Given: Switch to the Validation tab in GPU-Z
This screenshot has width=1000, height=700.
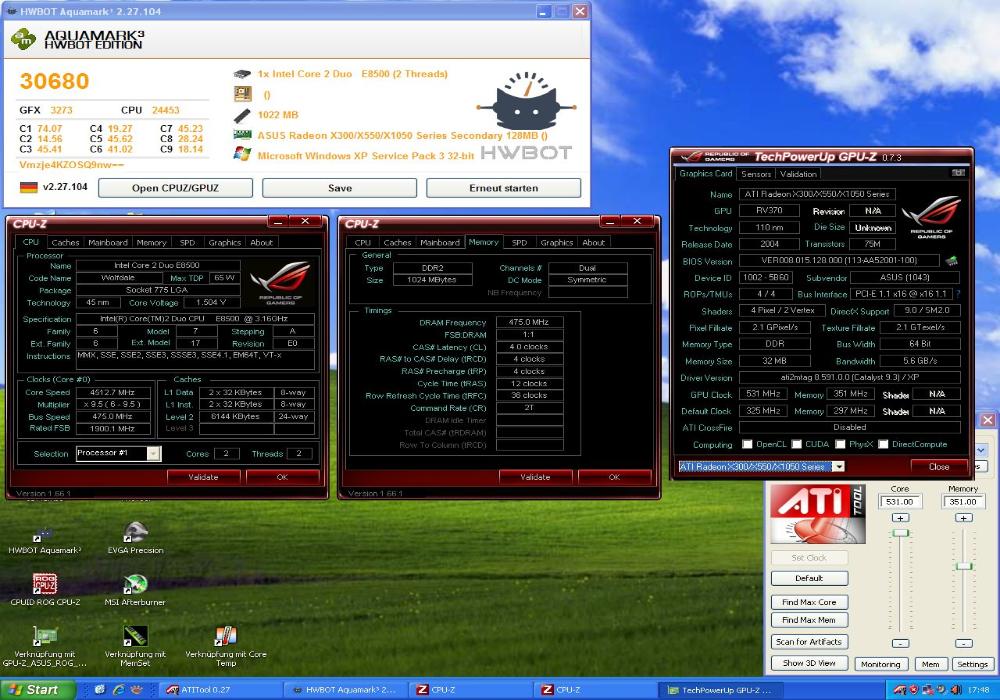Looking at the screenshot, I should (798, 173).
